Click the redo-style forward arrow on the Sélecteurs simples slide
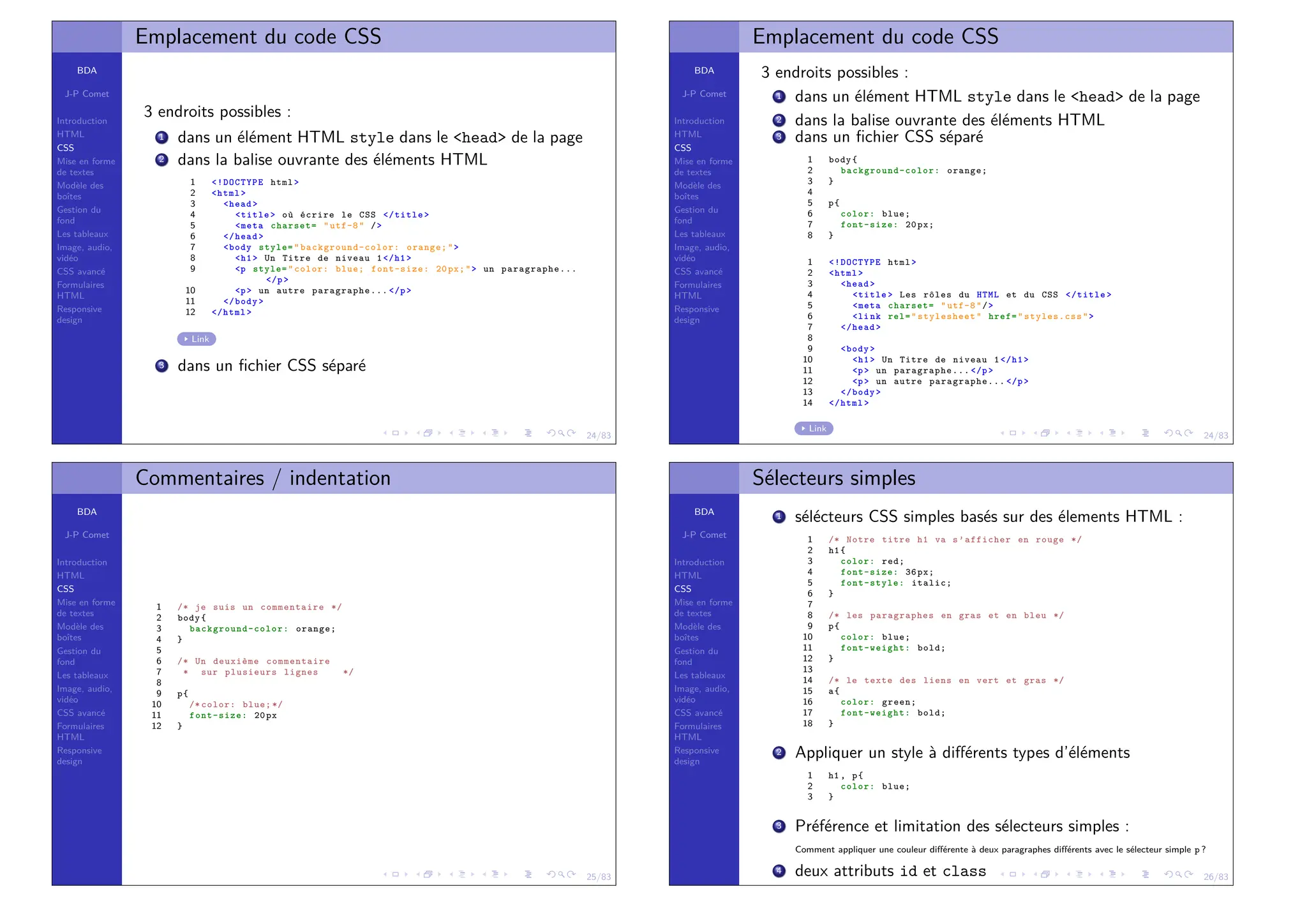This screenshot has width=1307, height=924. 1188,874
